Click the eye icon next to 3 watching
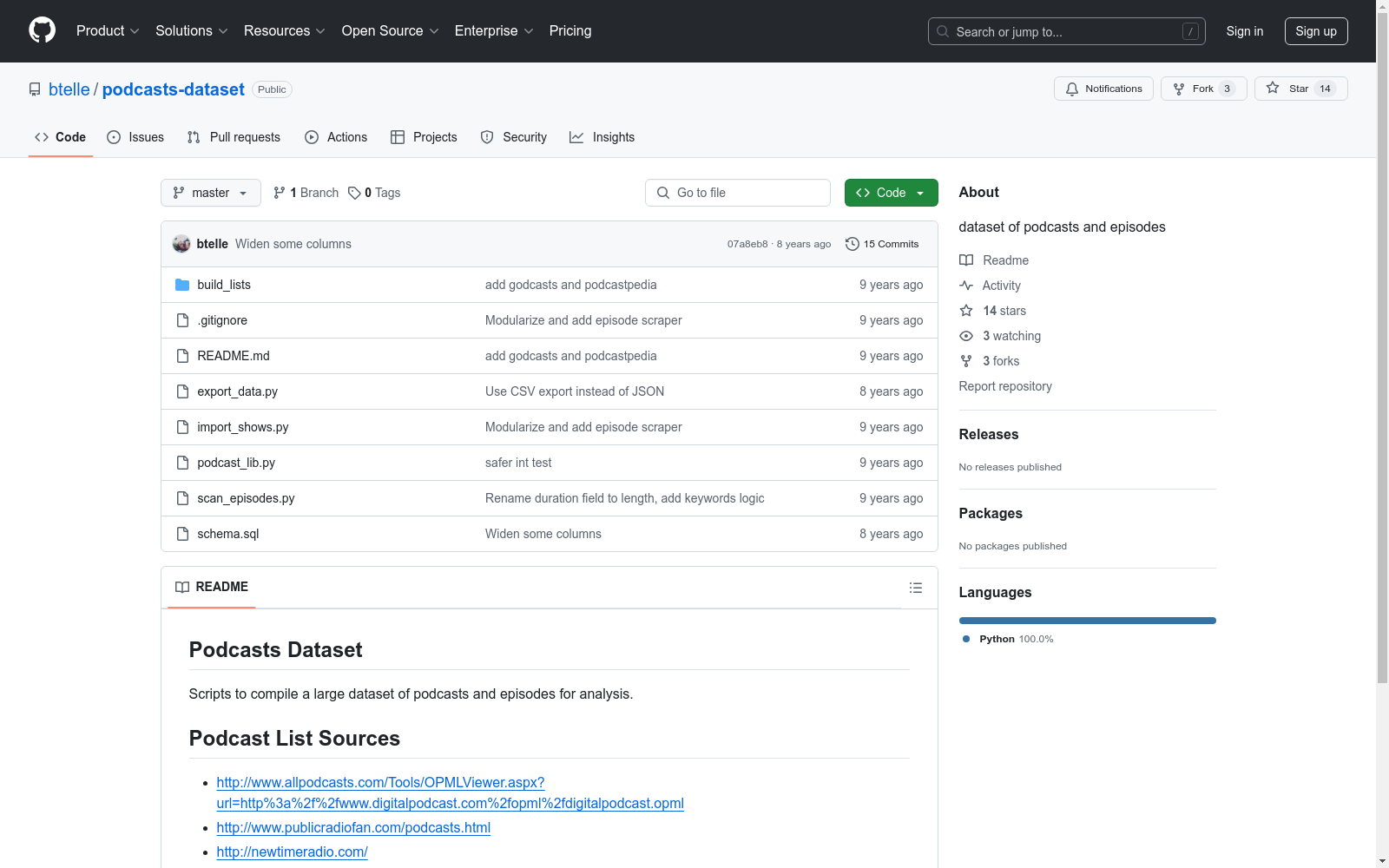Screen dimensions: 1389x868 [x=966, y=336]
